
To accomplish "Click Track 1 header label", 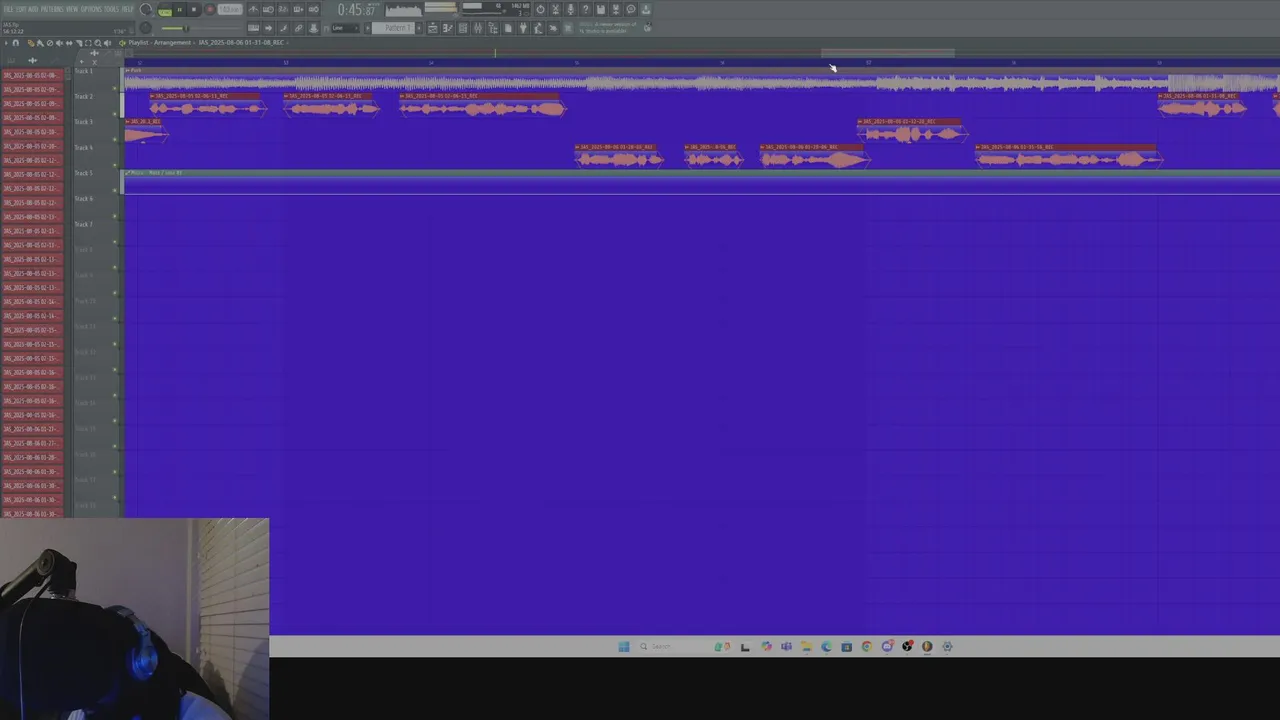I will click(84, 71).
